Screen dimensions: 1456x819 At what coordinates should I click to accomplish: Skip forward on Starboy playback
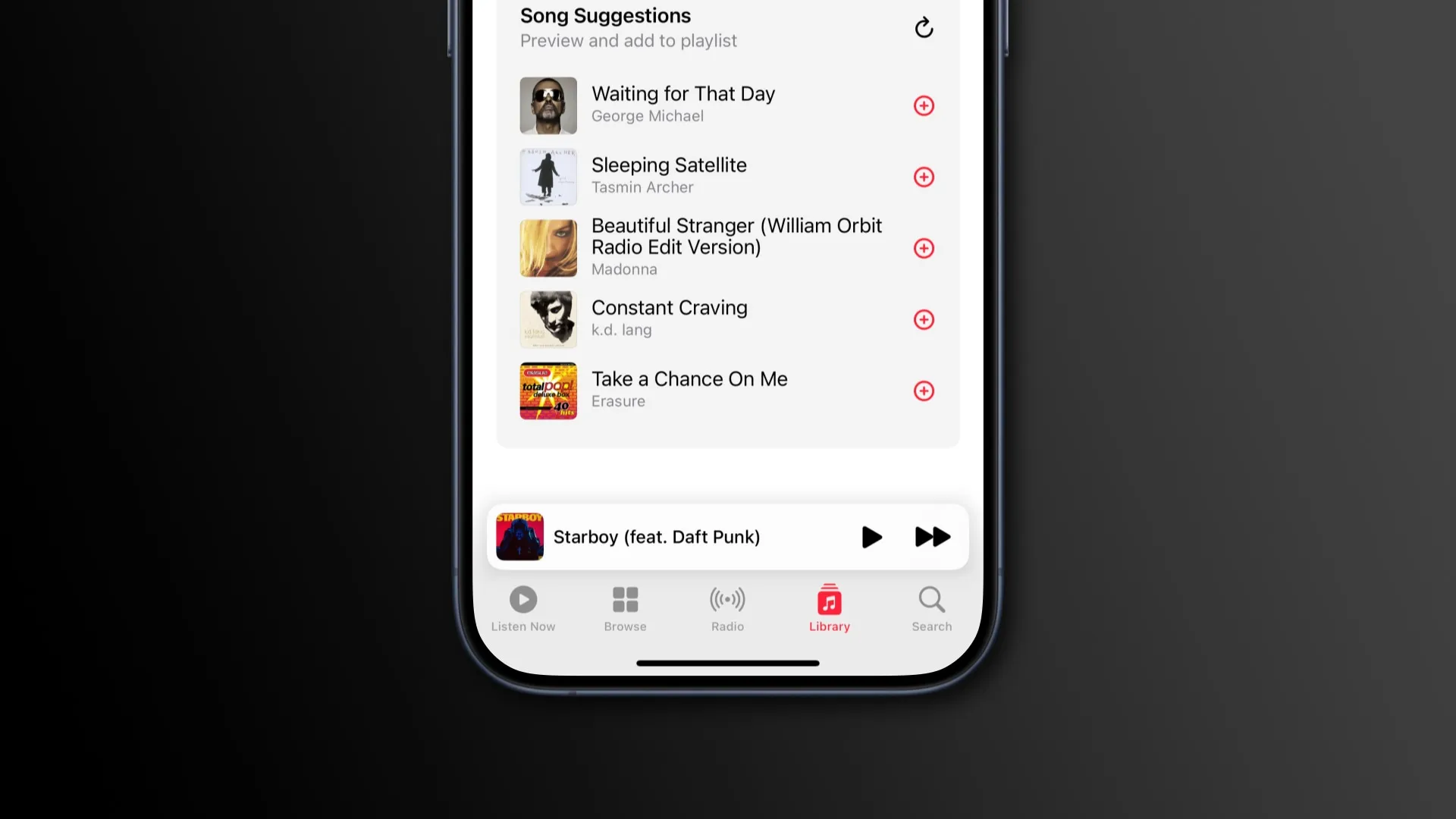point(932,537)
